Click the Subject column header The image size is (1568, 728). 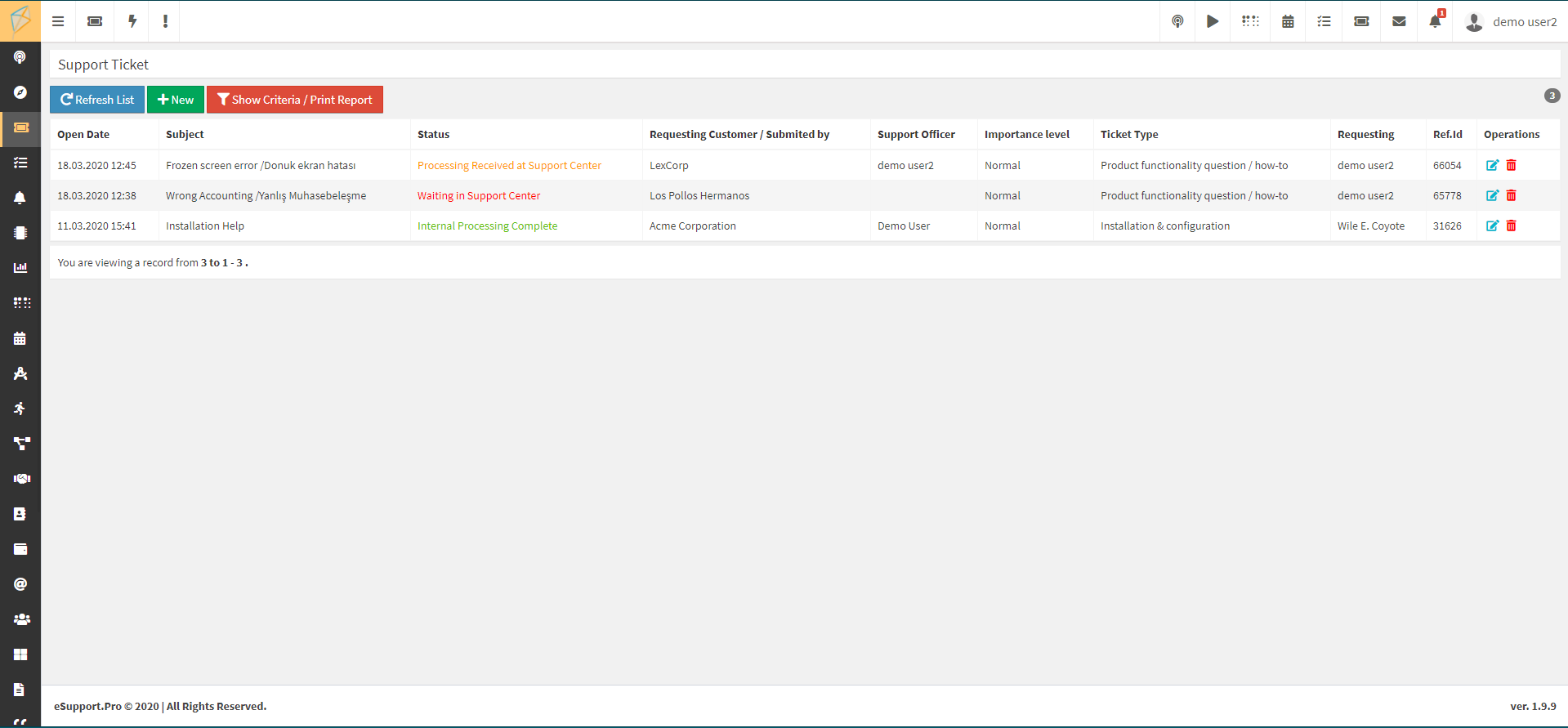[x=185, y=135]
